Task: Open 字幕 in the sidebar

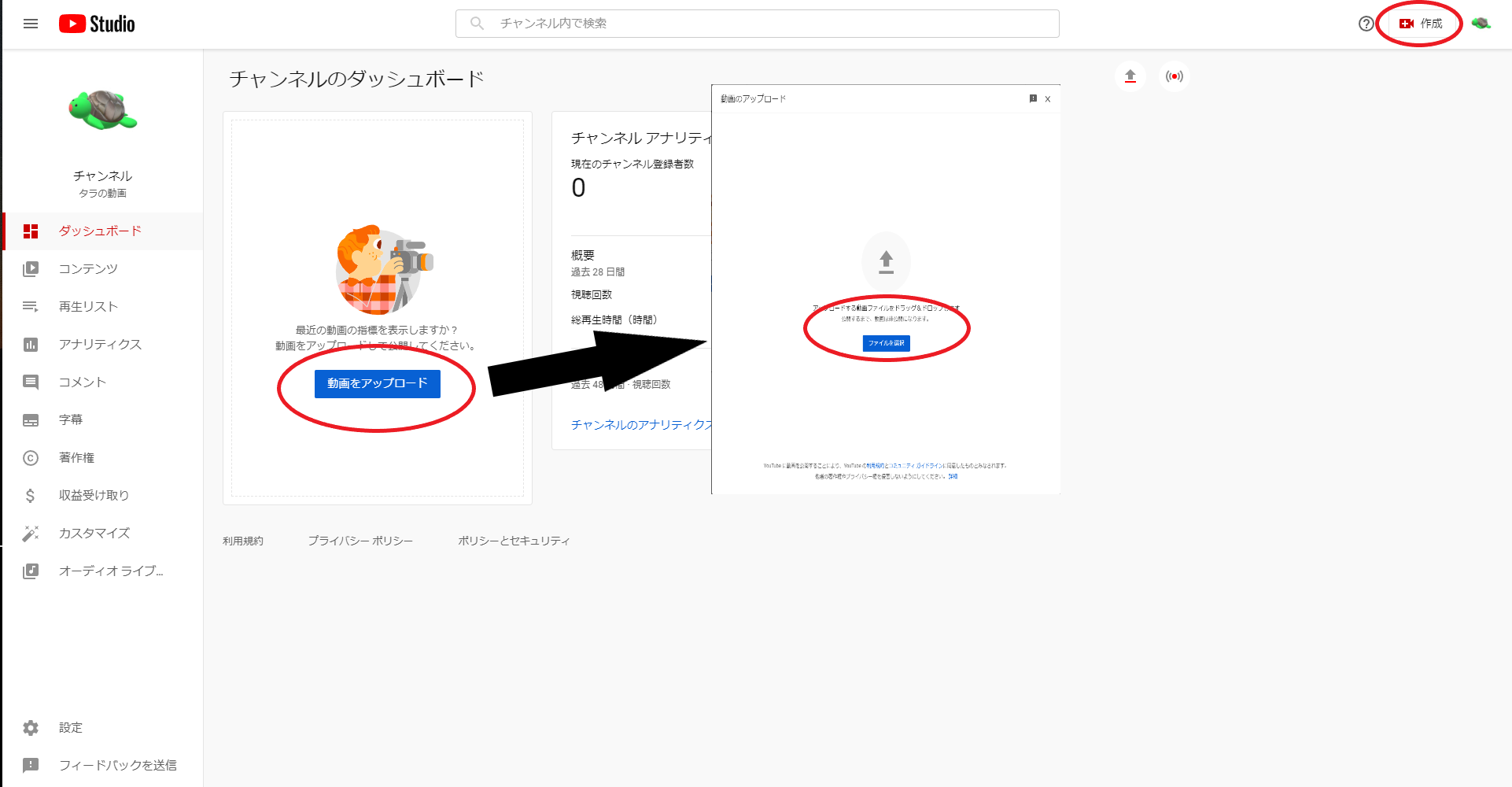Action: point(103,420)
